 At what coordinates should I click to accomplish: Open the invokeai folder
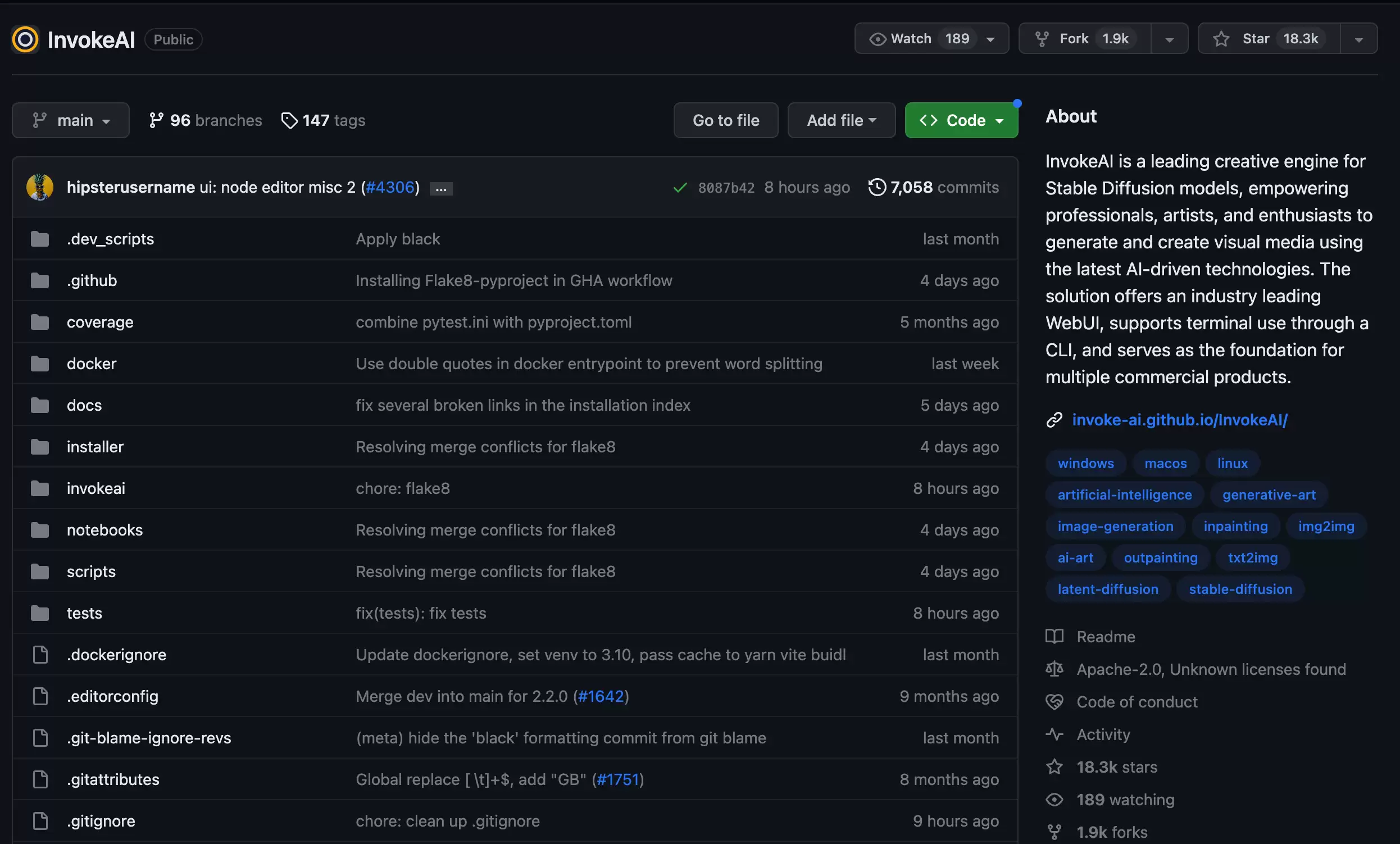[96, 488]
